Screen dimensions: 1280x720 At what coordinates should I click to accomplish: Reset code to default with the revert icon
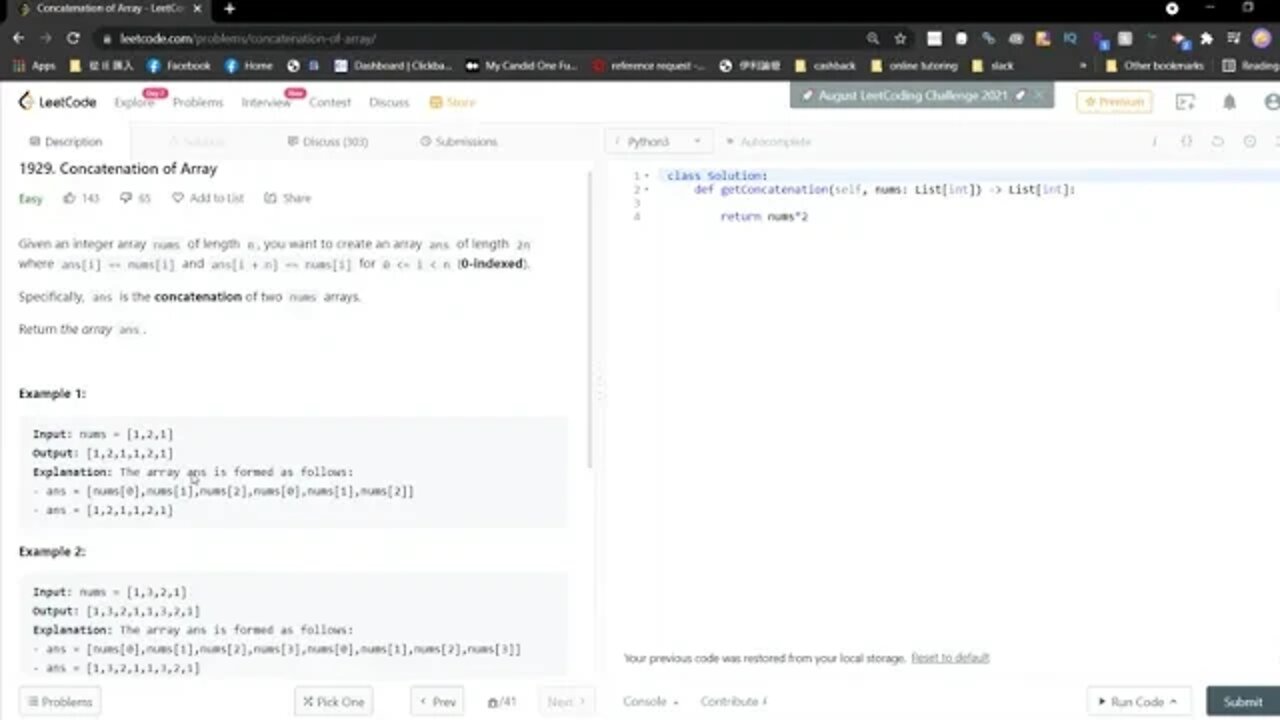(1217, 142)
